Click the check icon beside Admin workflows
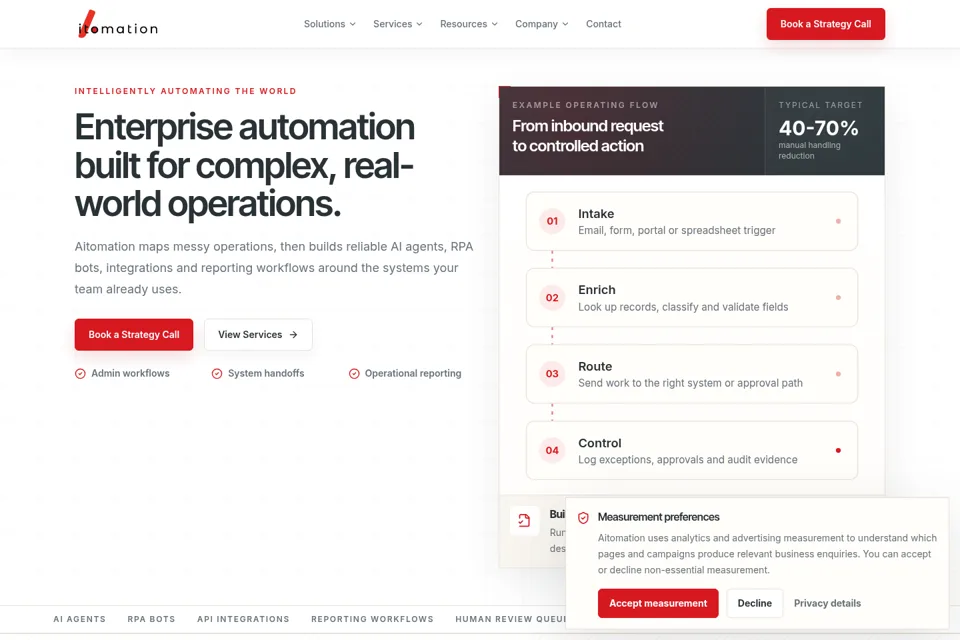 [x=80, y=374]
